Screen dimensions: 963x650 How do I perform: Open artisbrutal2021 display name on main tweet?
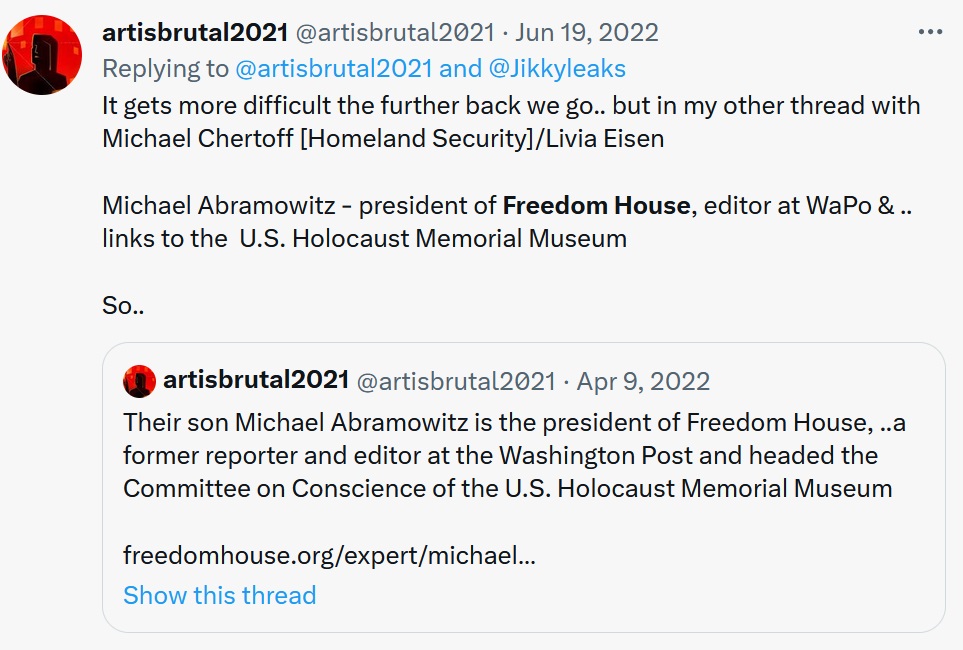tap(193, 32)
